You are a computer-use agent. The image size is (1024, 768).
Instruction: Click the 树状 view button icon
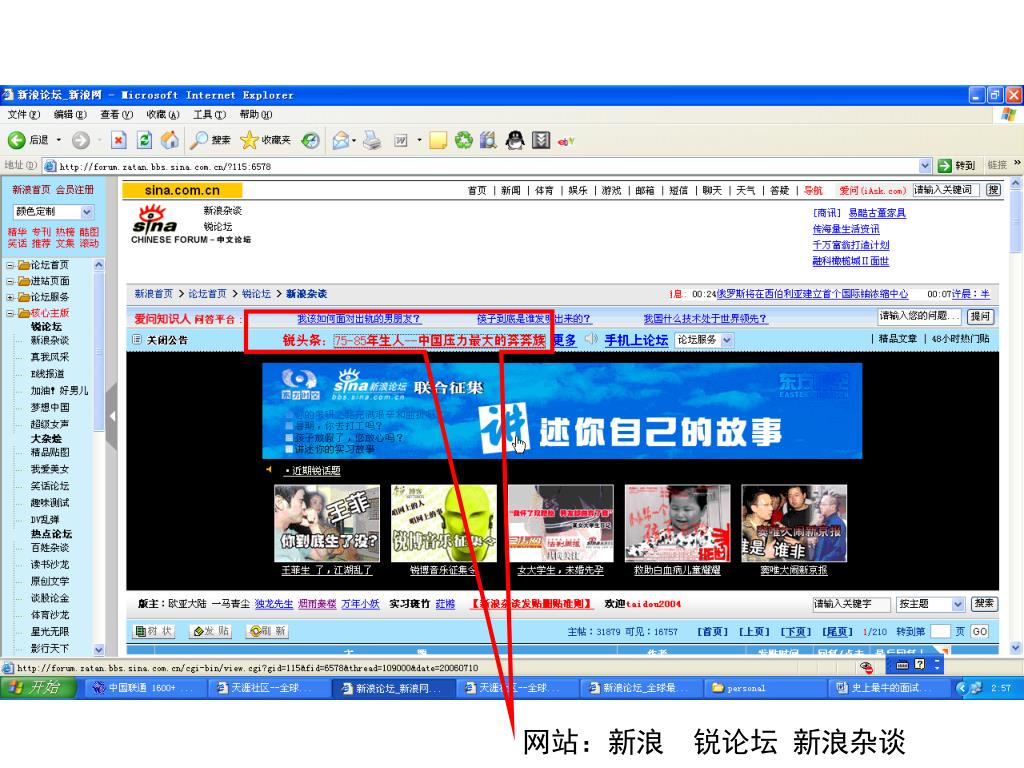[153, 631]
